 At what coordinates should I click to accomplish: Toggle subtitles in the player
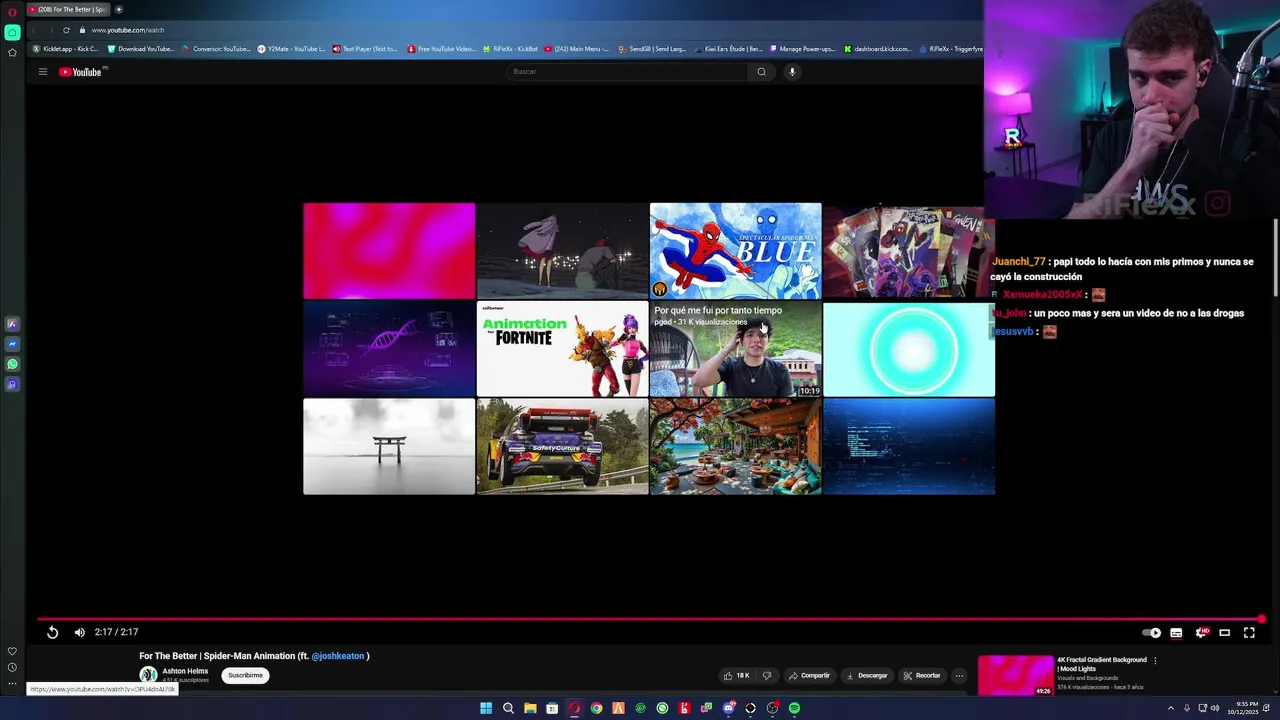point(1176,632)
